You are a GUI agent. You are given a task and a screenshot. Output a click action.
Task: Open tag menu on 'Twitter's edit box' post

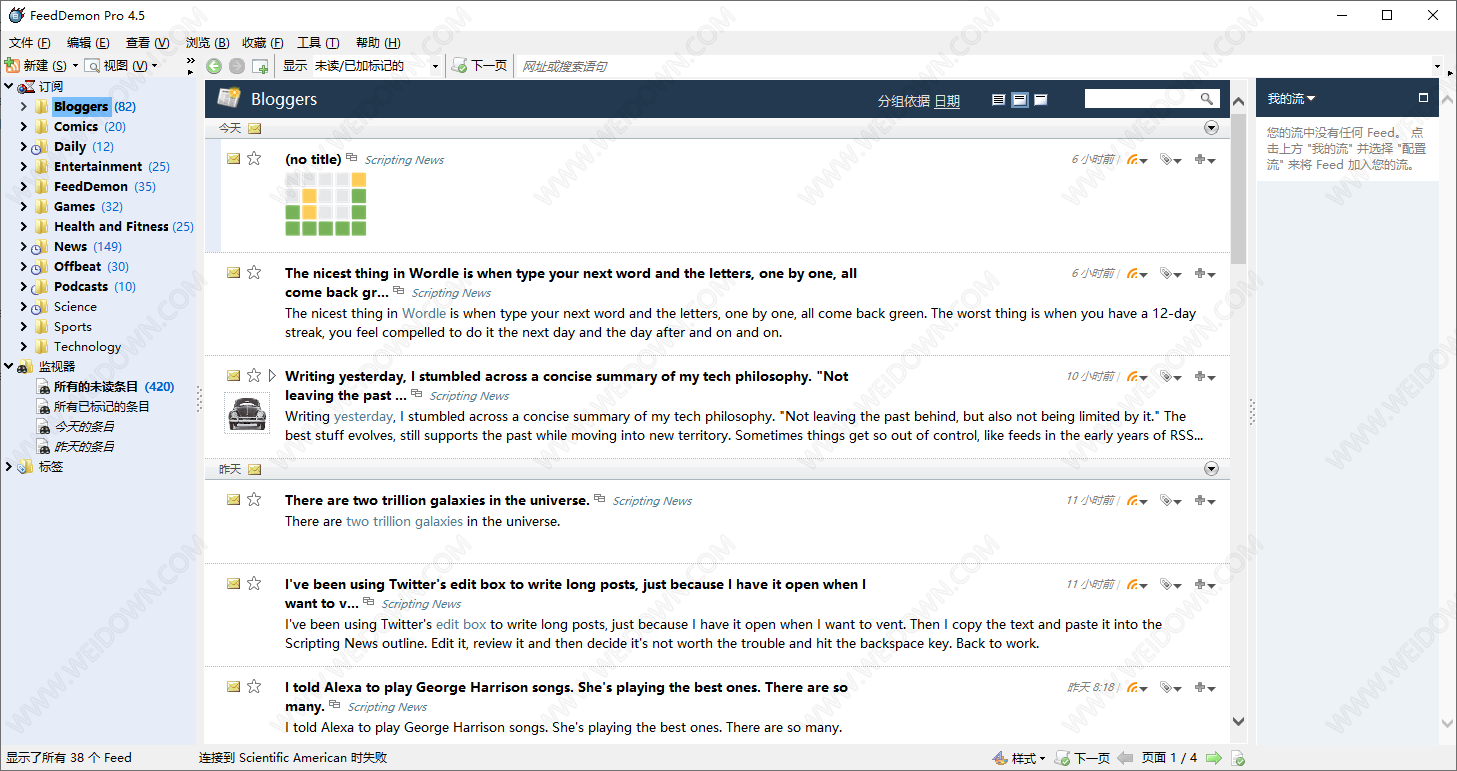[x=1170, y=585]
